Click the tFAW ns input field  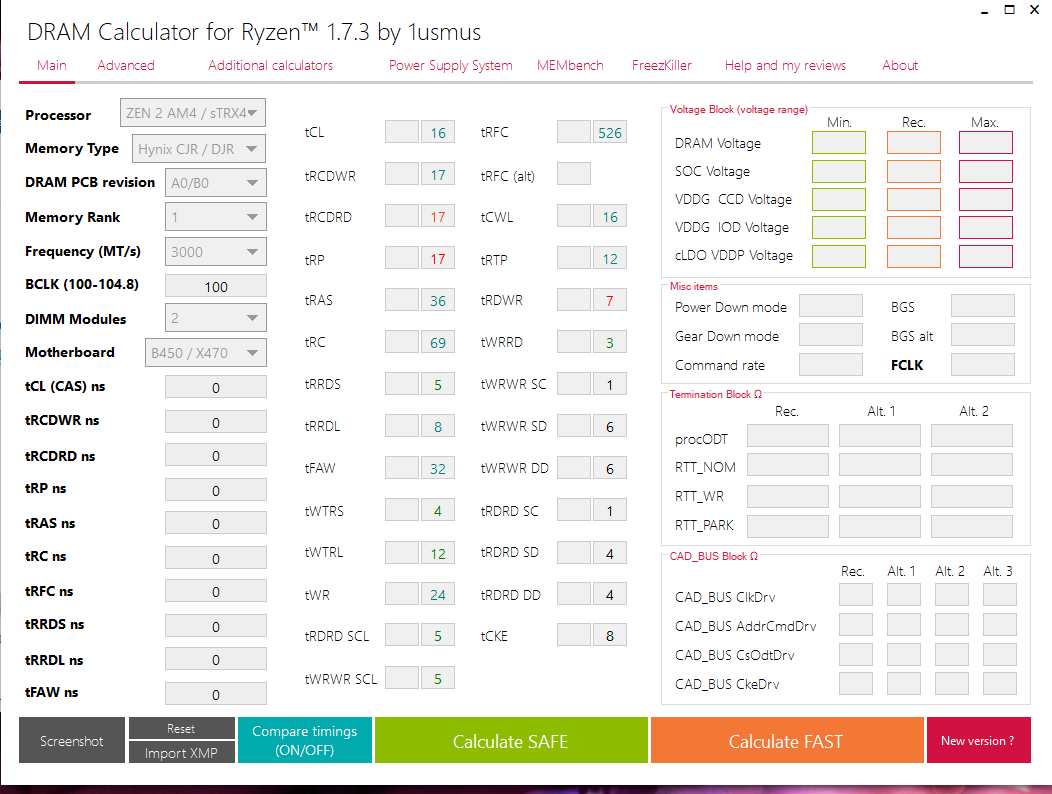(215, 694)
